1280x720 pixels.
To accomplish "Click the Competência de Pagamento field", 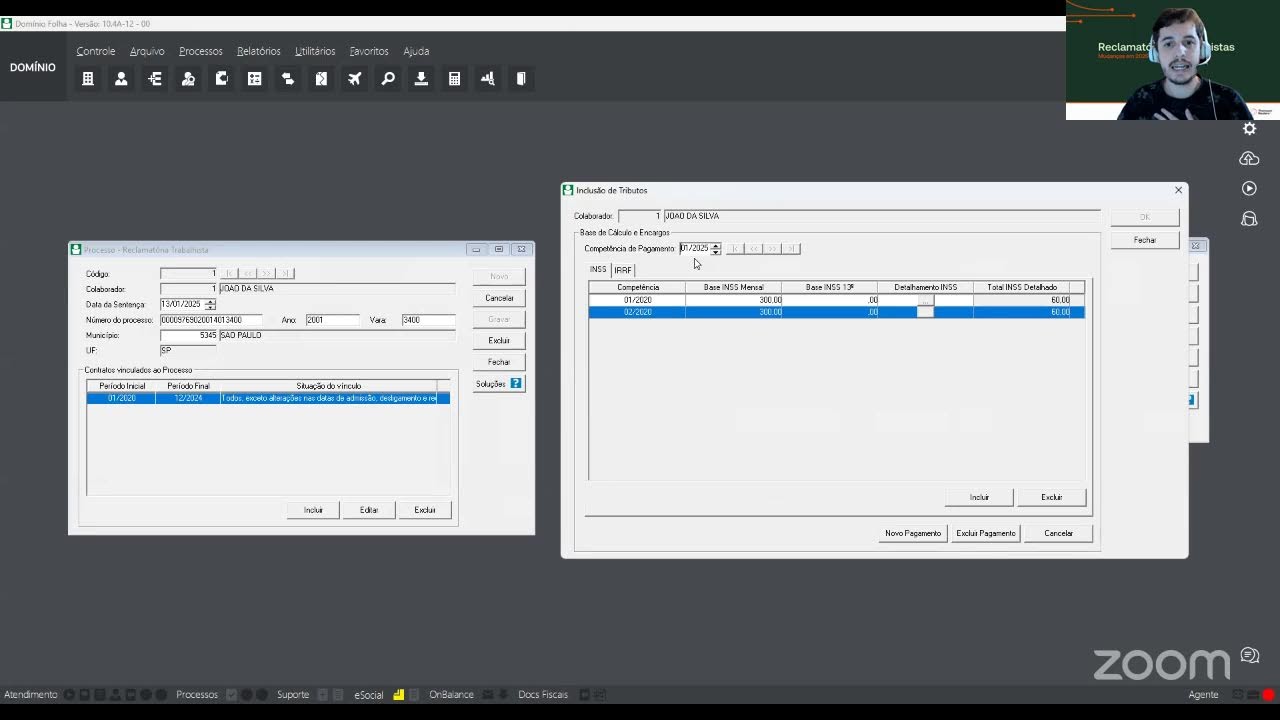I will point(694,248).
